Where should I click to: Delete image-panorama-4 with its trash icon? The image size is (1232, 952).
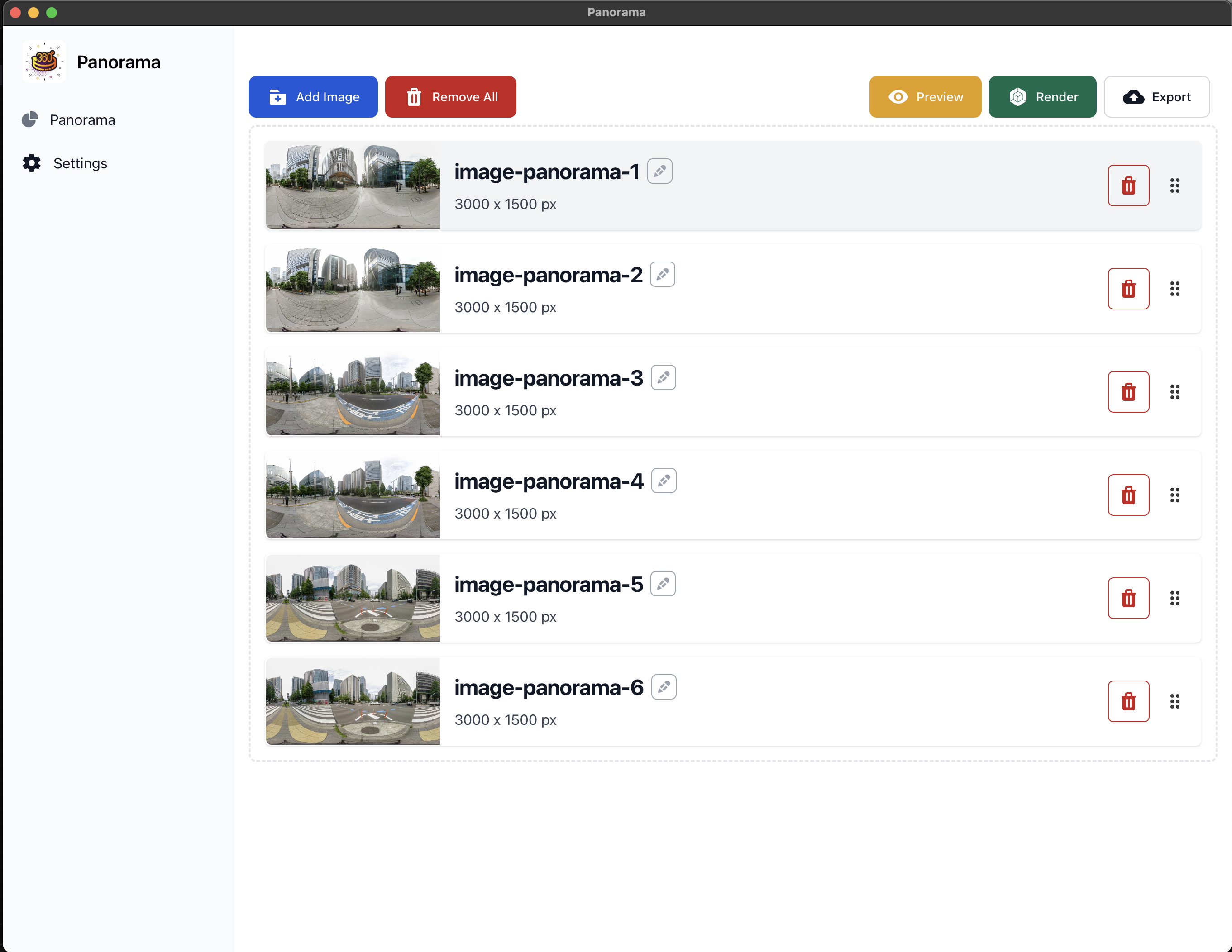(x=1128, y=495)
